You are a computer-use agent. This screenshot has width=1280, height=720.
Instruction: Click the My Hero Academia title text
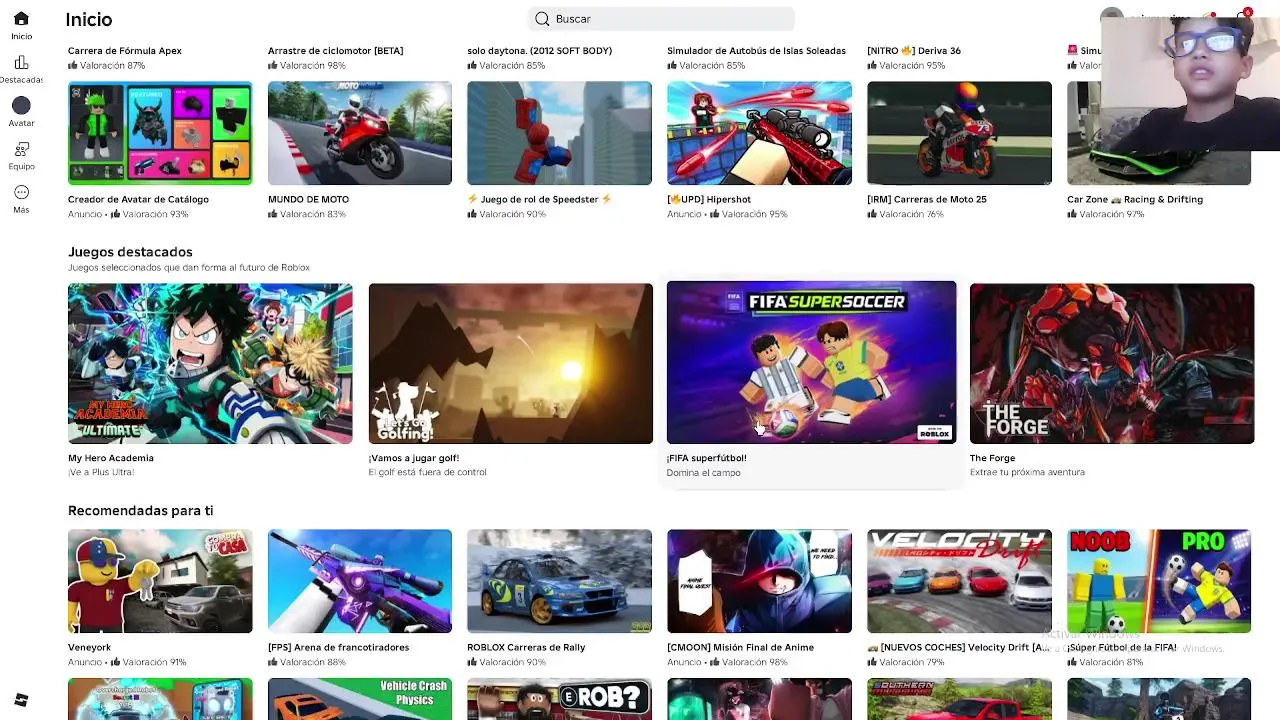tap(111, 458)
